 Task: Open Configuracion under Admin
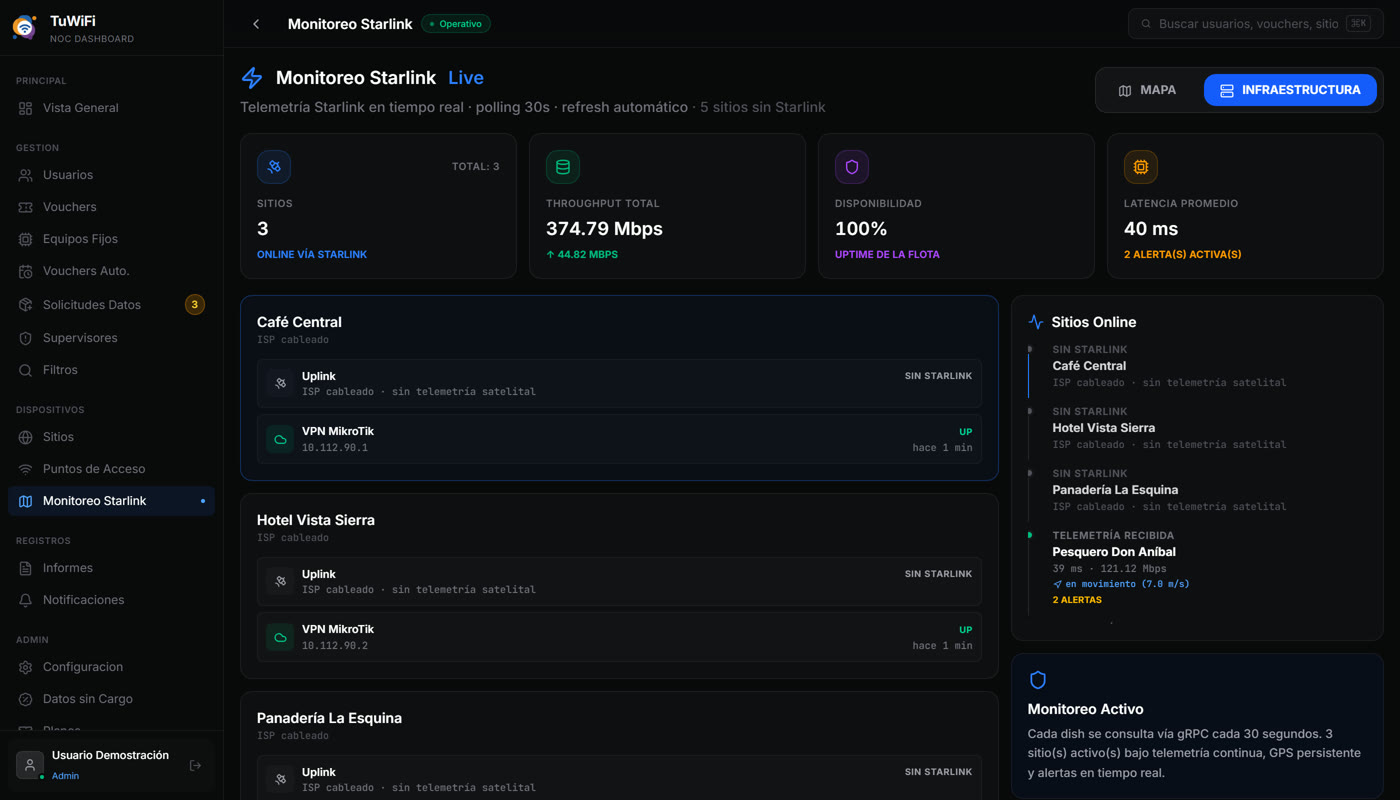[111, 667]
